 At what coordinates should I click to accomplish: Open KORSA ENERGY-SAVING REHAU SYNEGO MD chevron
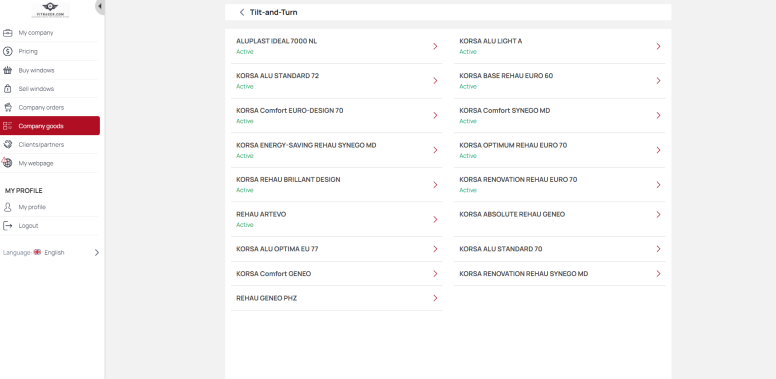(x=436, y=150)
